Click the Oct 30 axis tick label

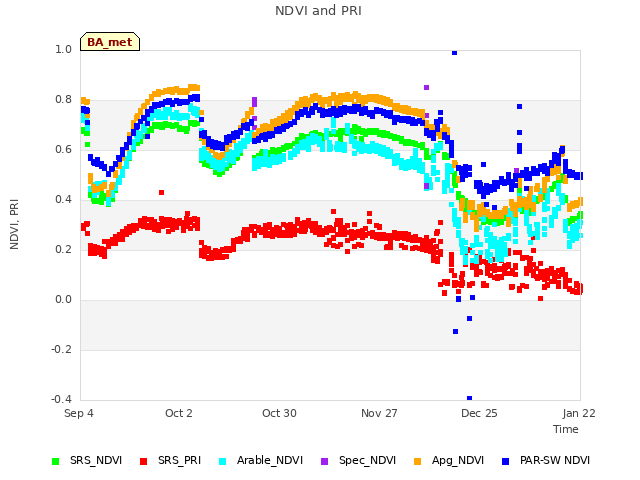279,413
